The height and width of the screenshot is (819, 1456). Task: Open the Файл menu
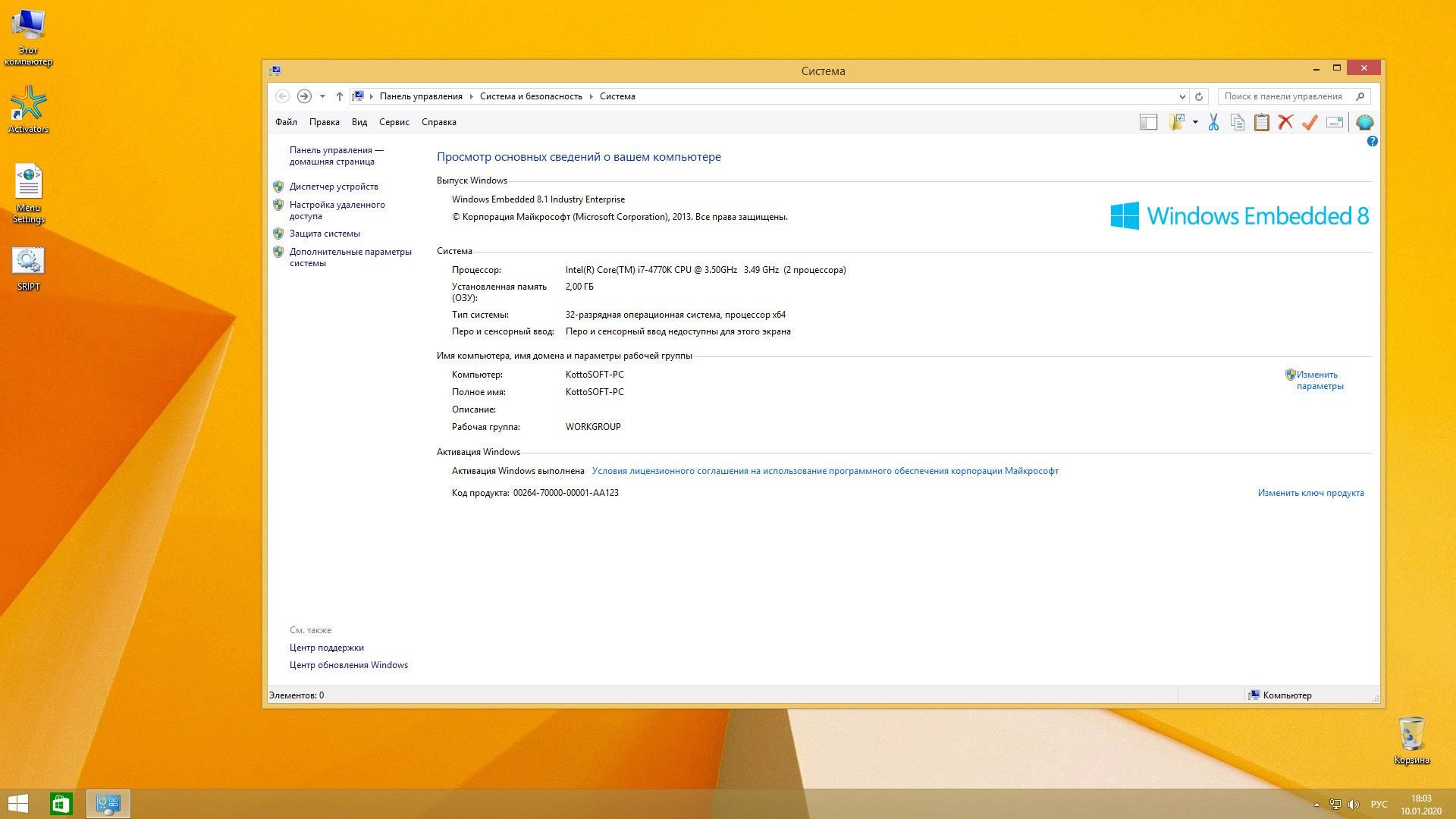286,122
